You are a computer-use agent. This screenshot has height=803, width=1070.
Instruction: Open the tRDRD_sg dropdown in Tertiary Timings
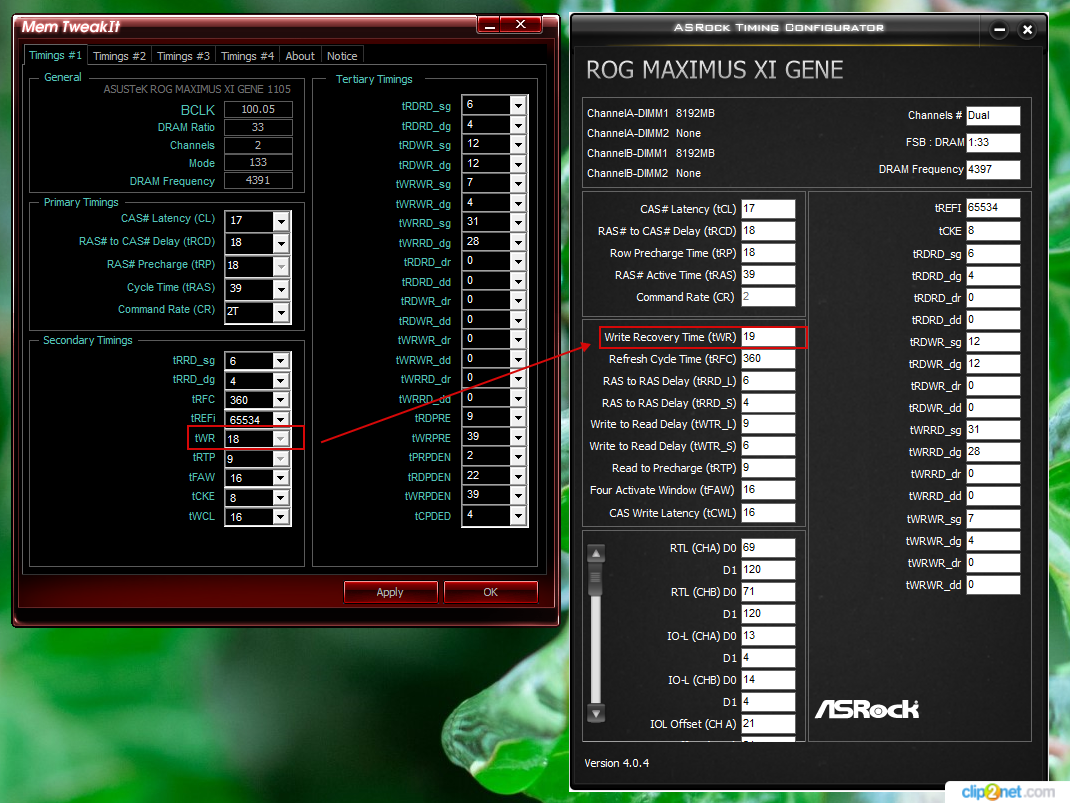coord(518,105)
